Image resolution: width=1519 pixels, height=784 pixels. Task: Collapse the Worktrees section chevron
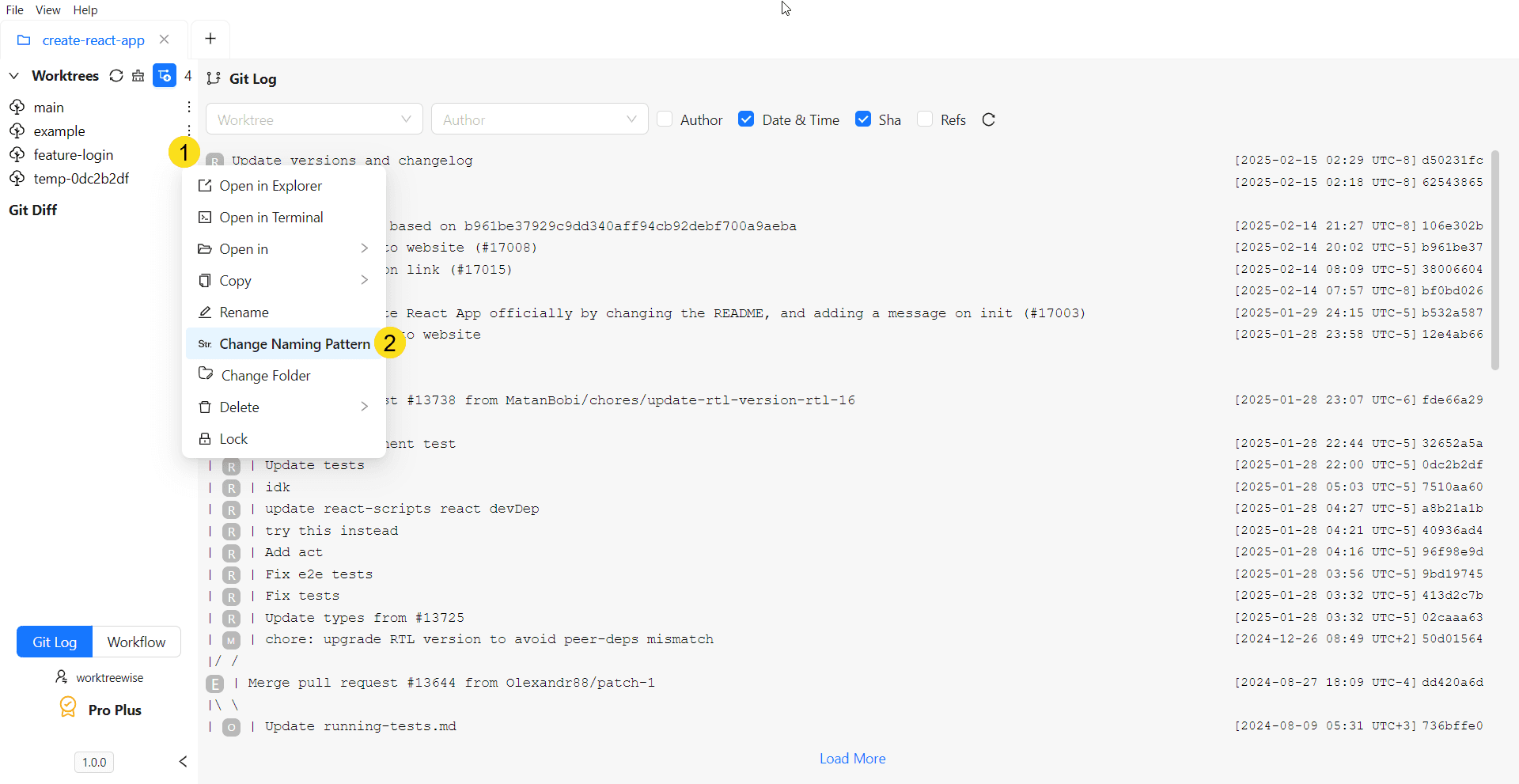click(x=13, y=75)
